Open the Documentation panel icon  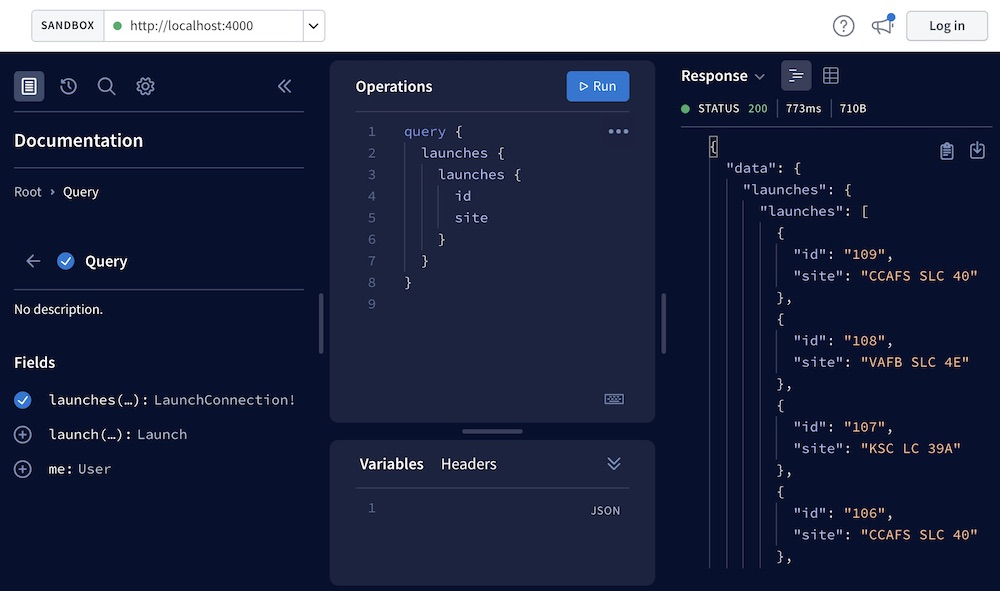[28, 86]
